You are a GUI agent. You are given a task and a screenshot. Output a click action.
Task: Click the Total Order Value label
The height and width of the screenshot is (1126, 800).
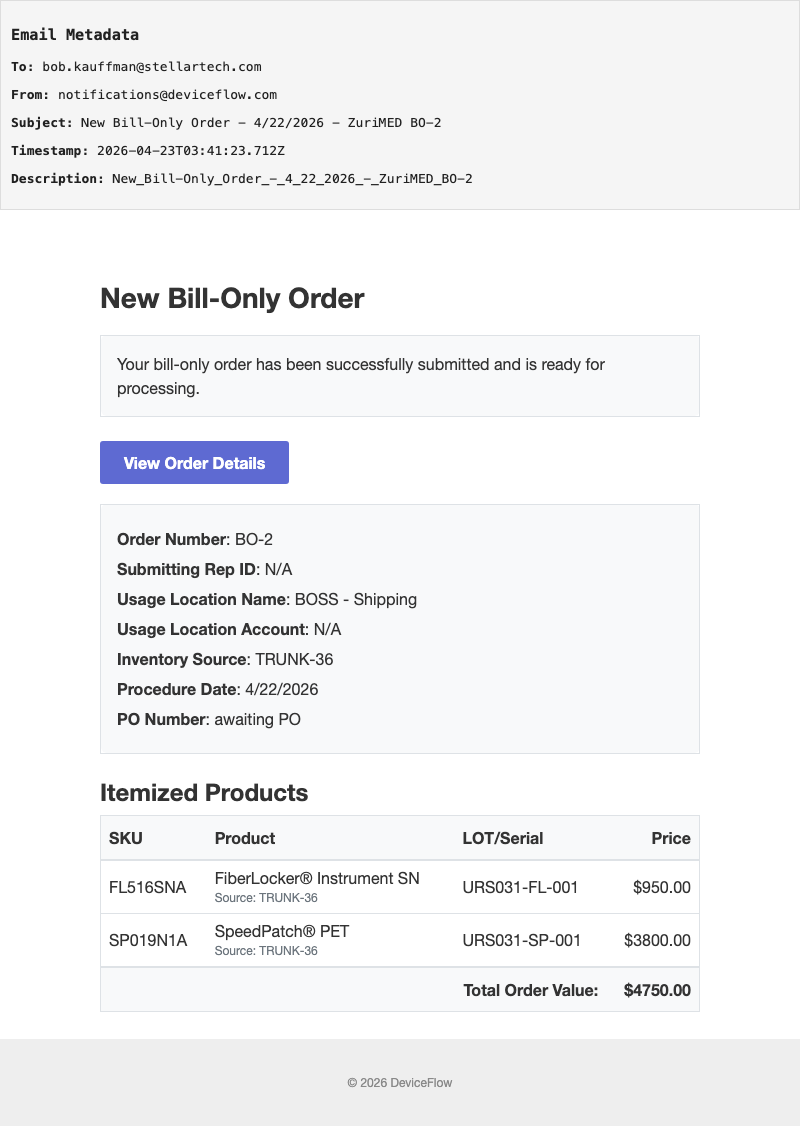pyautogui.click(x=531, y=990)
